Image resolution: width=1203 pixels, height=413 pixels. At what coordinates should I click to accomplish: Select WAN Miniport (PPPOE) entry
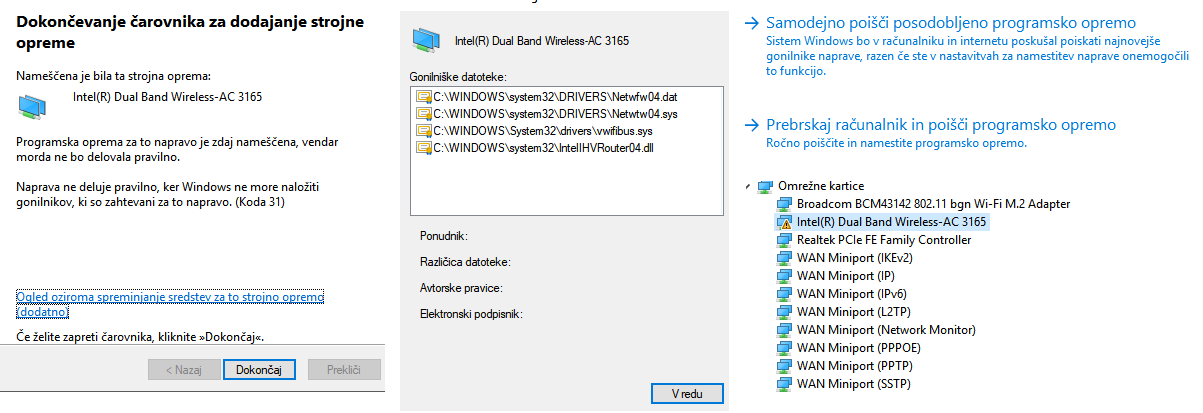pyautogui.click(x=857, y=348)
